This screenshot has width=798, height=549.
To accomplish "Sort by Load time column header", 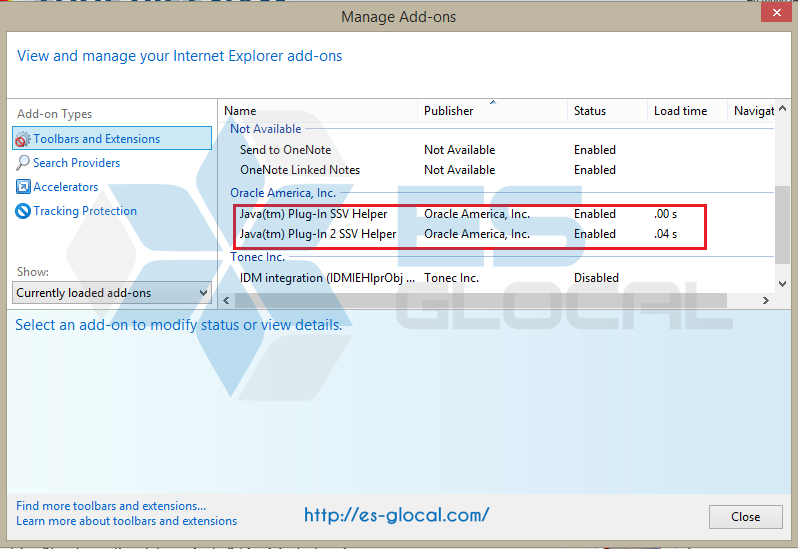I will [687, 111].
